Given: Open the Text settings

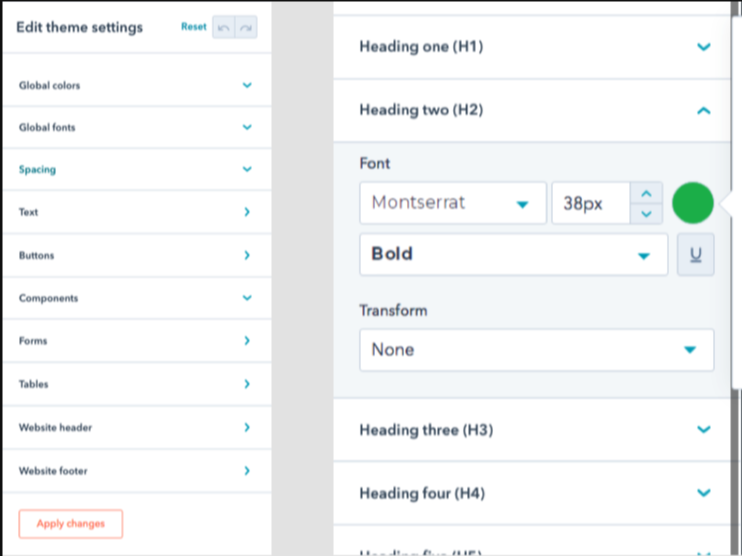Looking at the screenshot, I should click(x=137, y=212).
